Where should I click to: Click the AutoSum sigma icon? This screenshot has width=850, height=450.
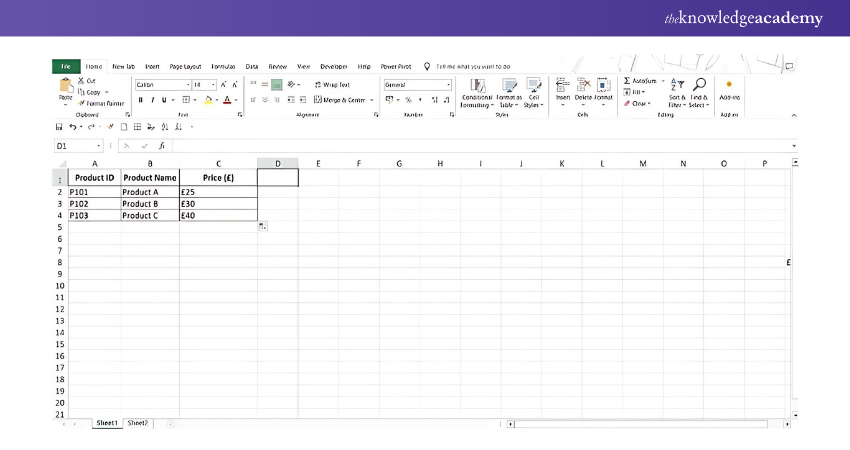627,80
